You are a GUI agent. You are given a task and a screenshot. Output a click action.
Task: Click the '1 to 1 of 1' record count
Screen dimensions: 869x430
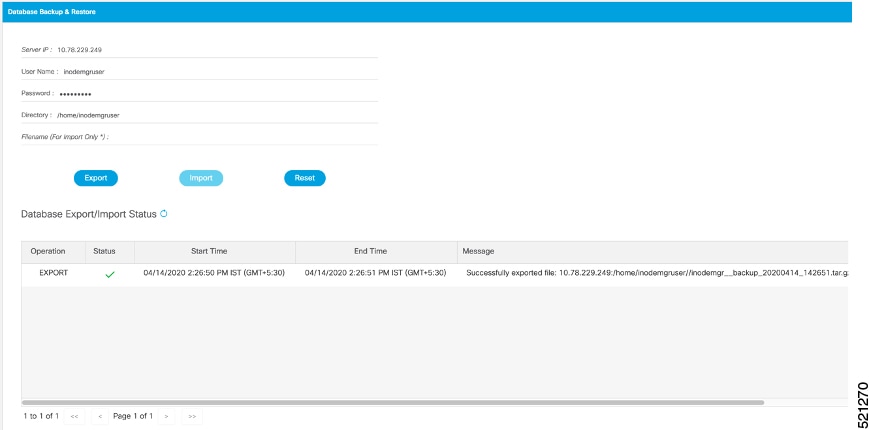pos(41,416)
